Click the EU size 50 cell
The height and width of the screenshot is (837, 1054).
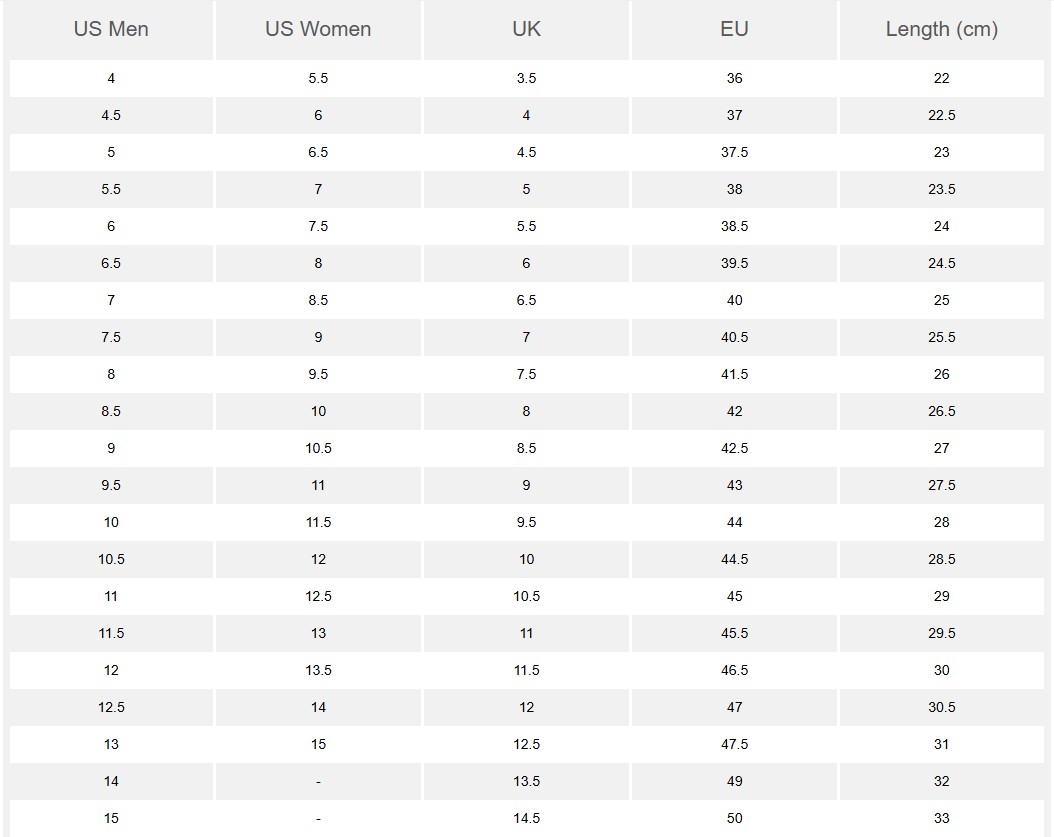coord(734,818)
